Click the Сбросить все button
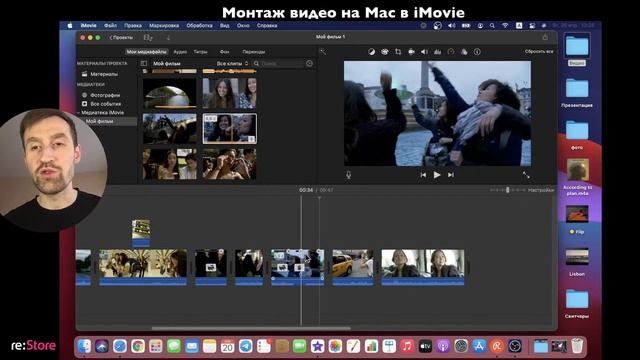640x360 pixels. pos(539,52)
